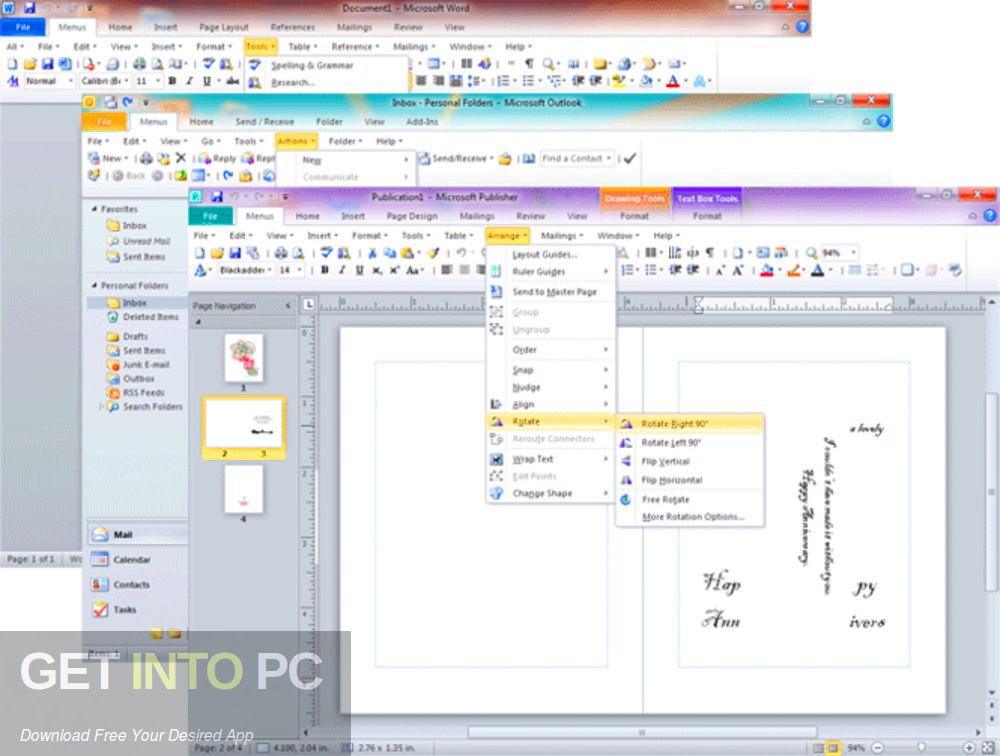1000x756 pixels.
Task: Select Rotate Left 90° in the submenu
Action: click(x=690, y=442)
